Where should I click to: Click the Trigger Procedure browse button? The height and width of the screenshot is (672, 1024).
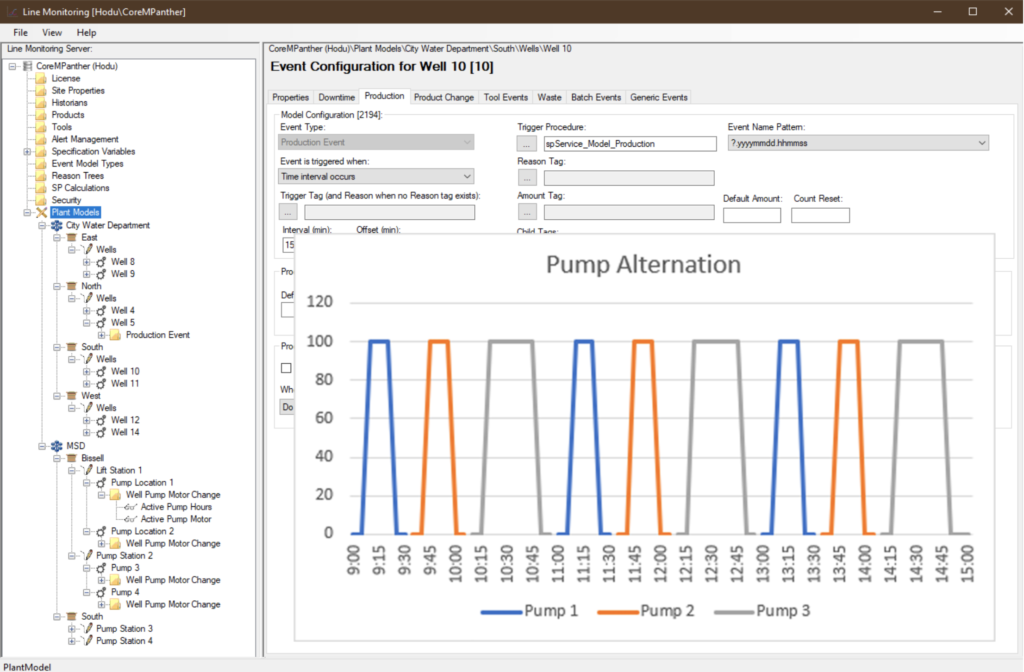click(x=527, y=144)
